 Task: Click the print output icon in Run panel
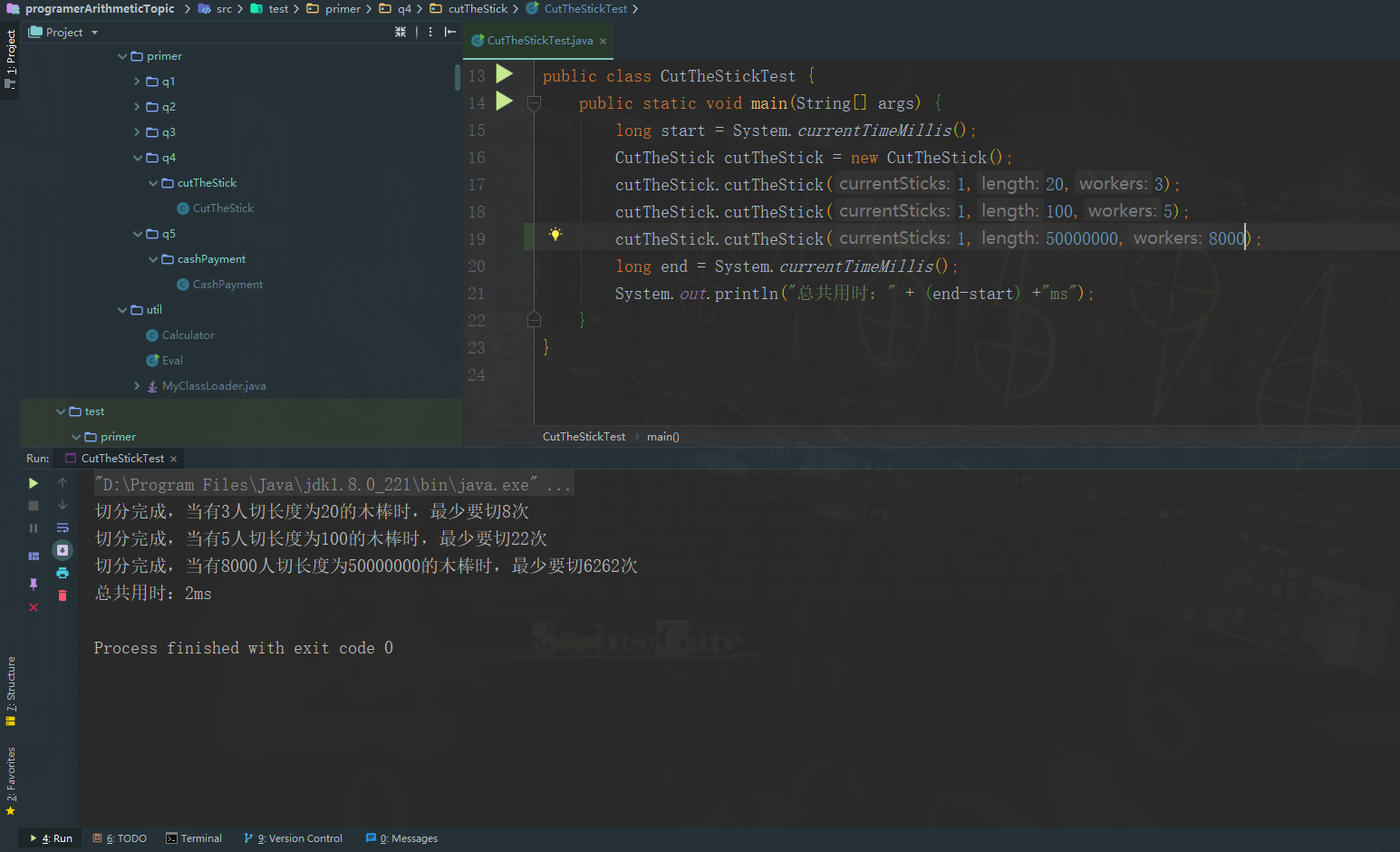[63, 573]
